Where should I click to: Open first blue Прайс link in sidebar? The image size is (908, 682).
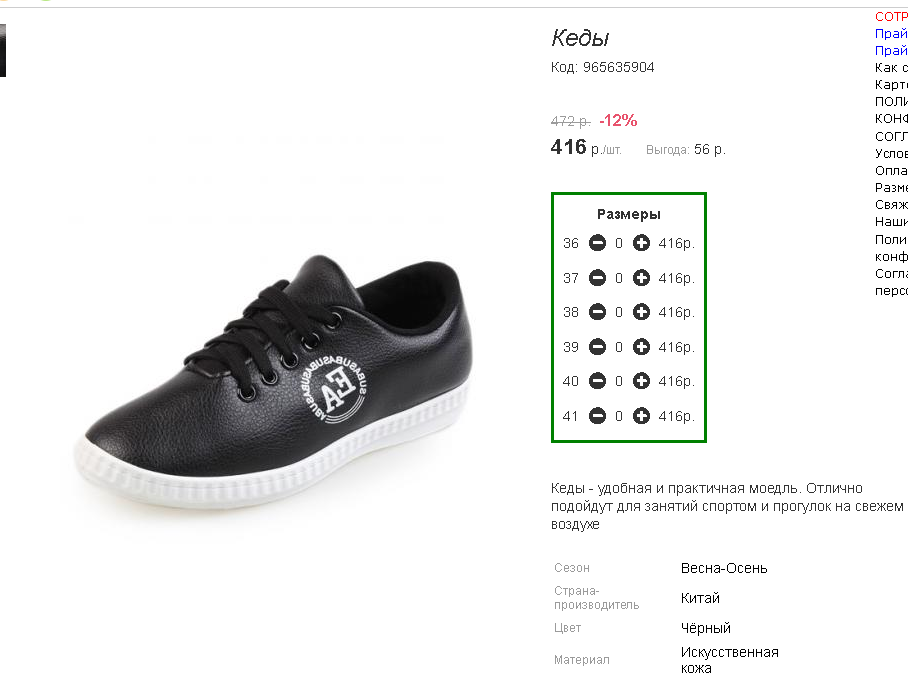pyautogui.click(x=891, y=34)
